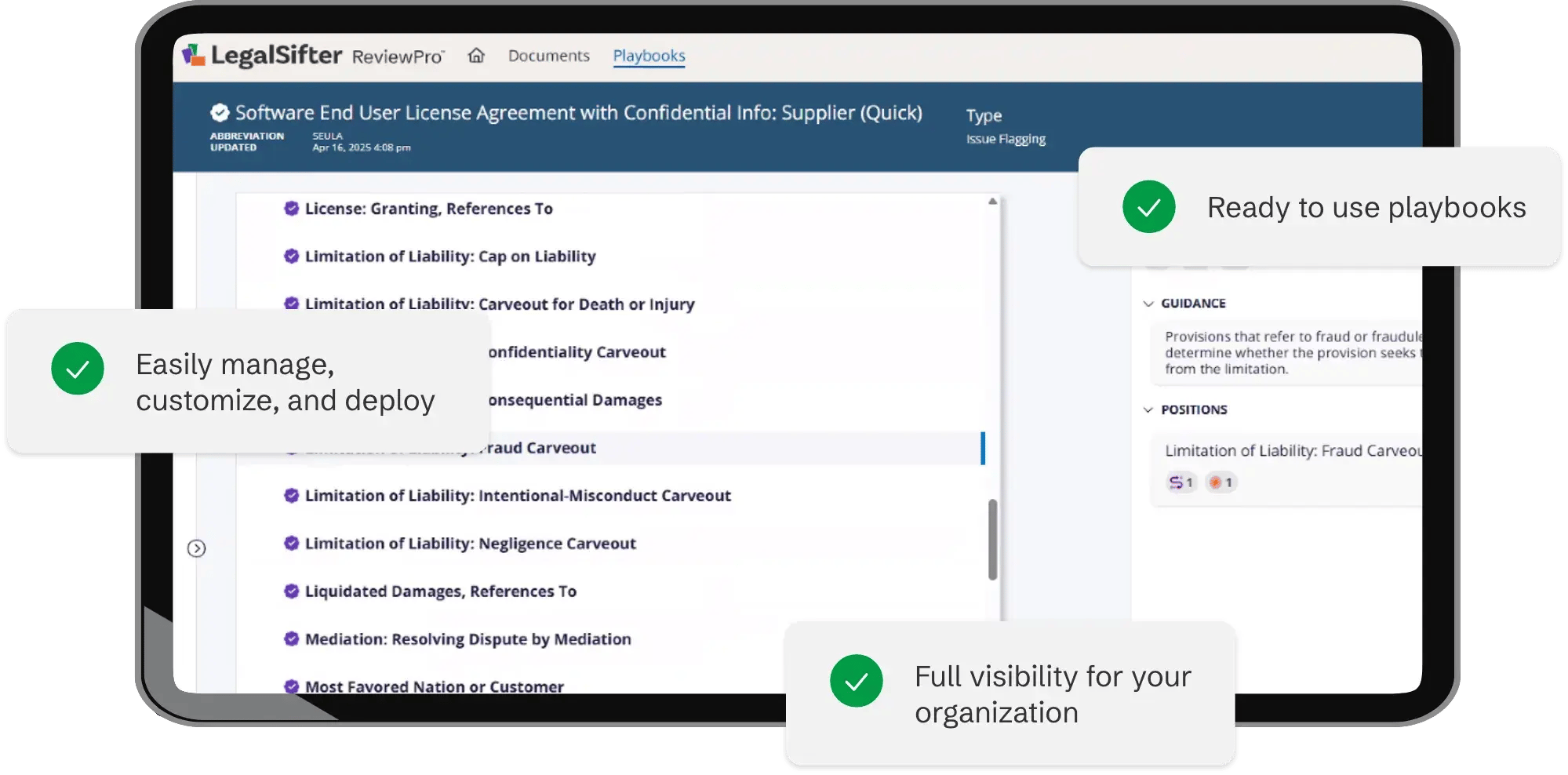
Task: Select Intentional-Misconduct Carveout item
Action: (x=518, y=496)
